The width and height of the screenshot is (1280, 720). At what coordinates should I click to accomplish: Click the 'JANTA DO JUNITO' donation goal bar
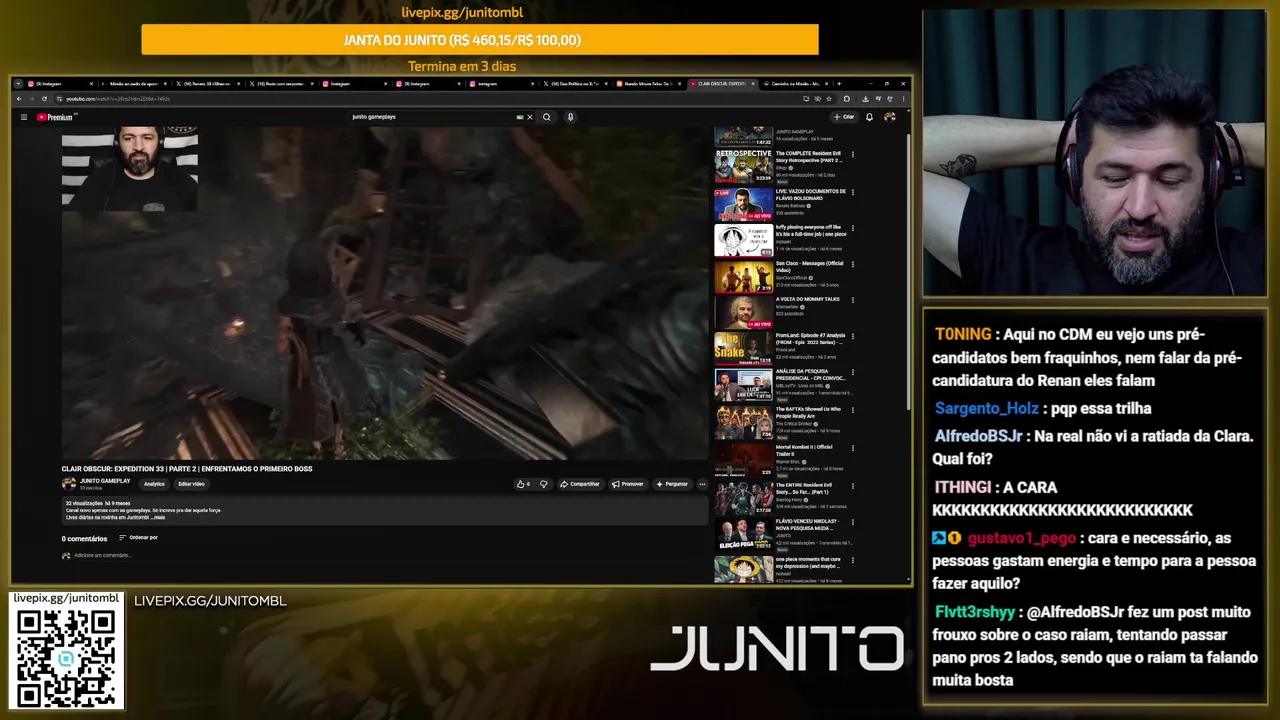tap(480, 40)
